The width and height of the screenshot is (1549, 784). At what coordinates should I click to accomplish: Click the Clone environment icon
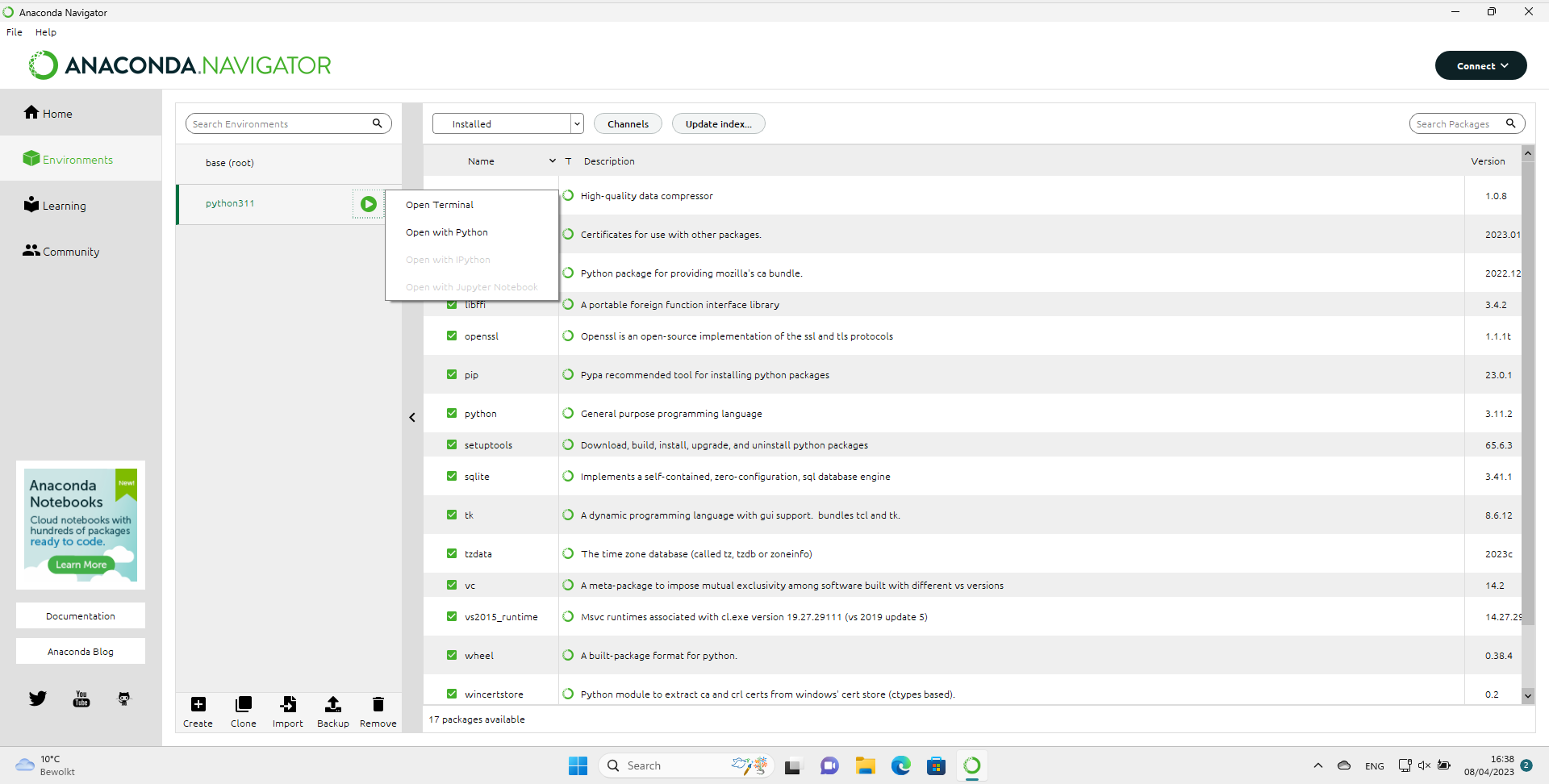pos(244,704)
